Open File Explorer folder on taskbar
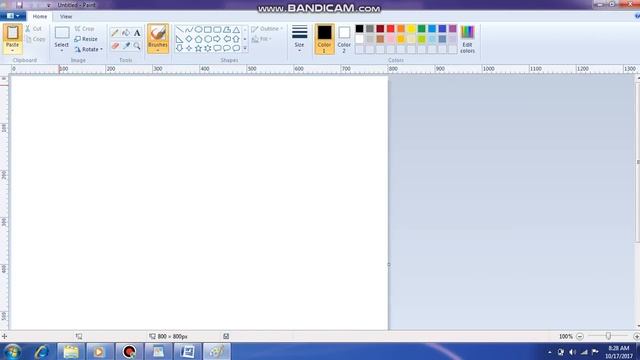640x360 pixels. point(71,351)
